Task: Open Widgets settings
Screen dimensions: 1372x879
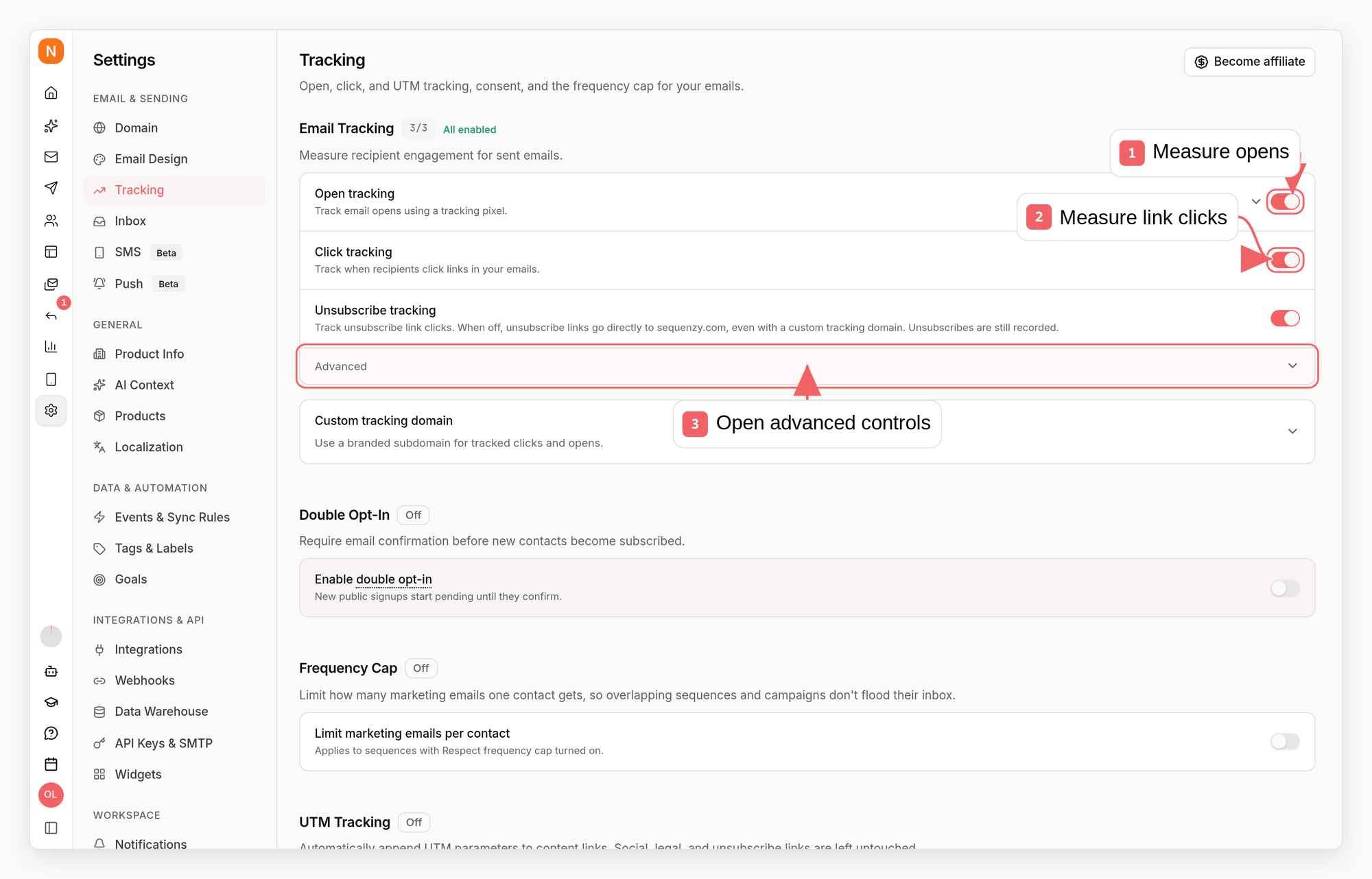Action: click(x=174, y=775)
